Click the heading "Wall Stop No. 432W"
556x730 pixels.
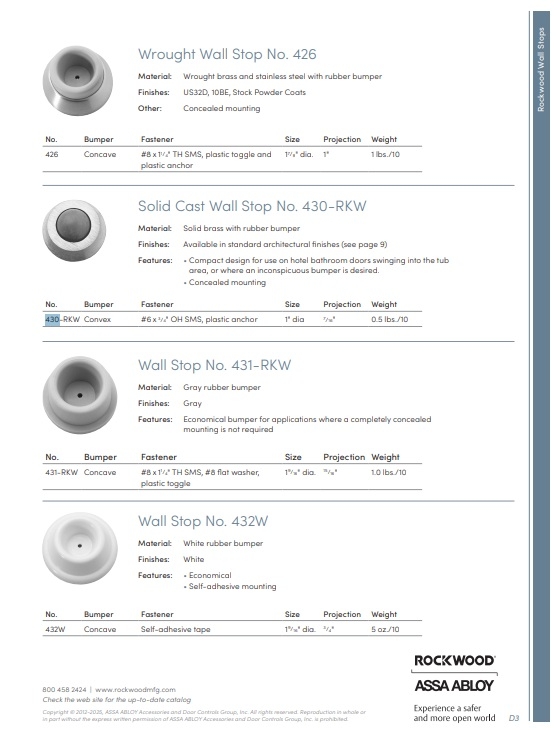point(203,521)
